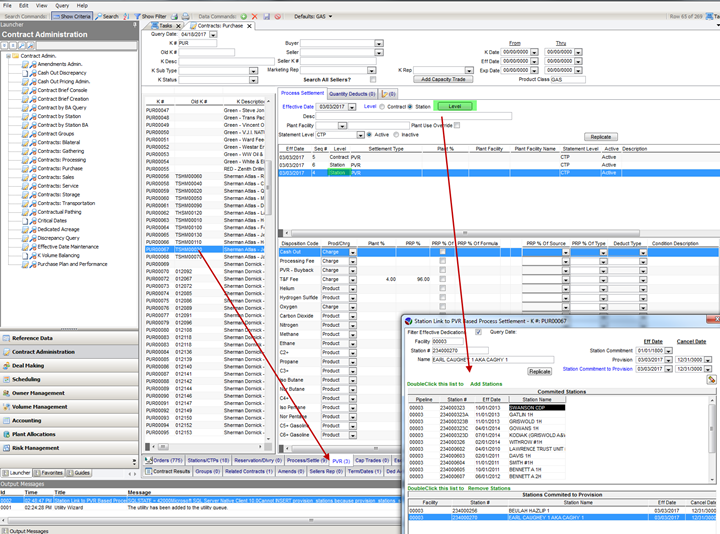Click the red X delete data command
This screenshot has width=720, height=534.
click(254, 17)
